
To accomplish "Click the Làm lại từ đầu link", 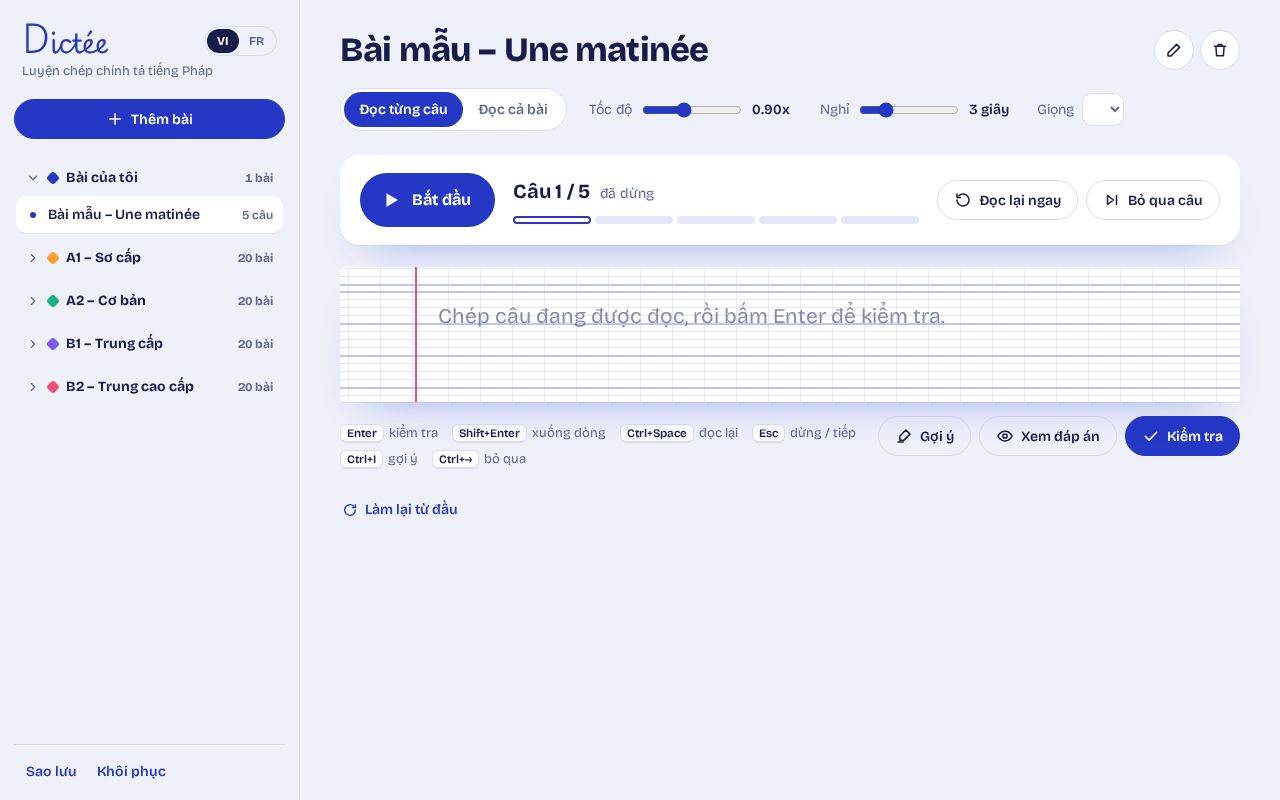I will coord(400,510).
